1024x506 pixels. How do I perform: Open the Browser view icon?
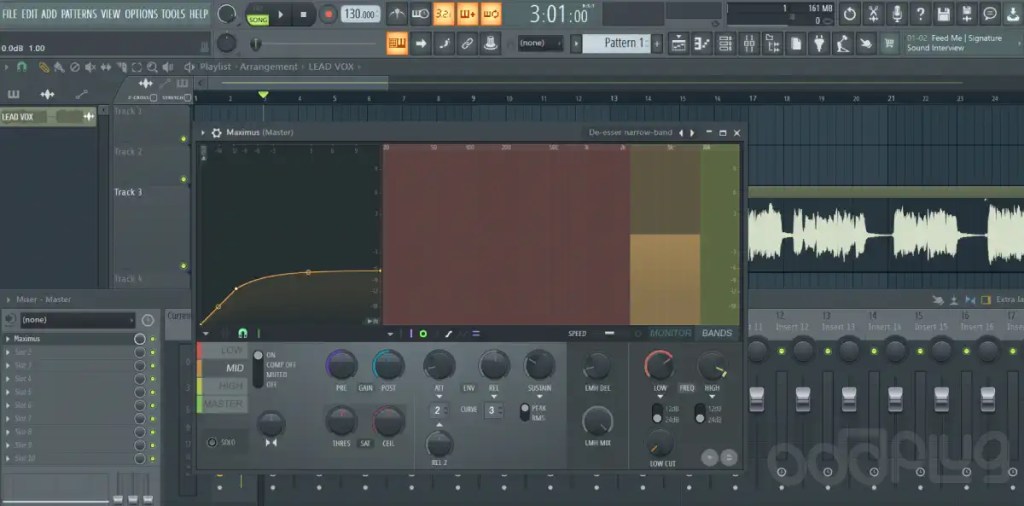coord(773,44)
